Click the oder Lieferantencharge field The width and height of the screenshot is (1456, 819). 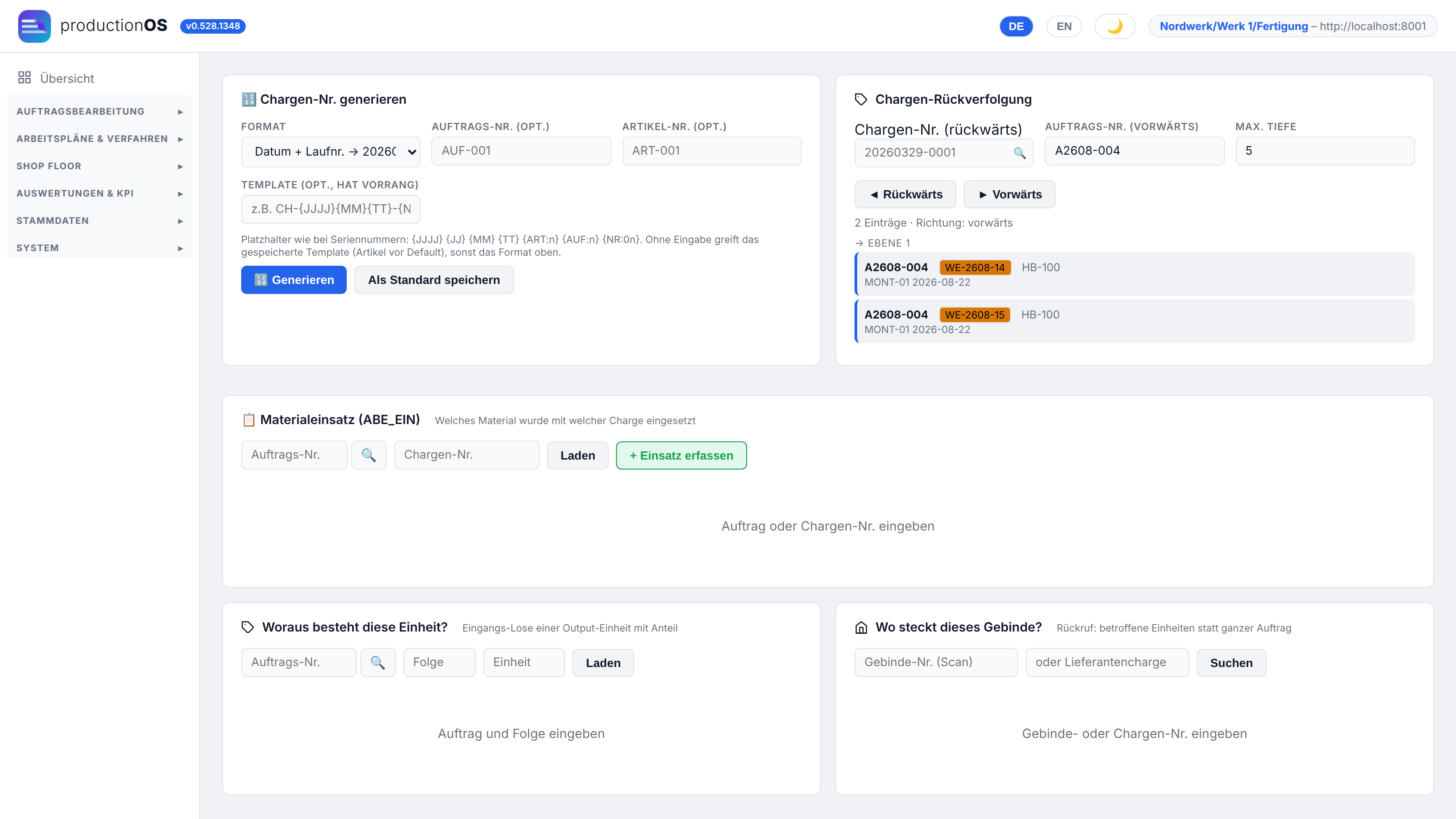click(1107, 662)
